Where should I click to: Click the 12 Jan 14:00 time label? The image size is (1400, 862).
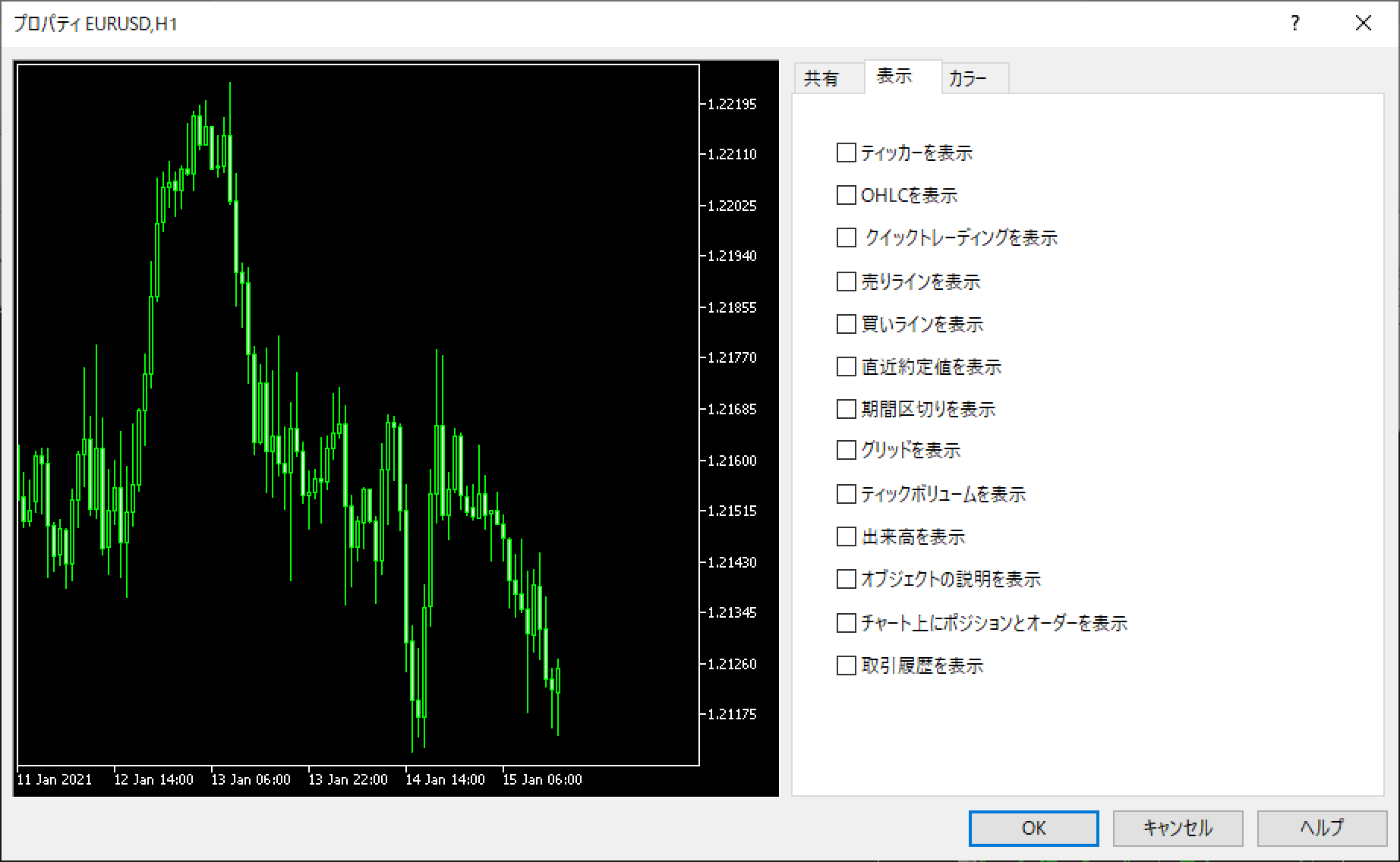(153, 780)
